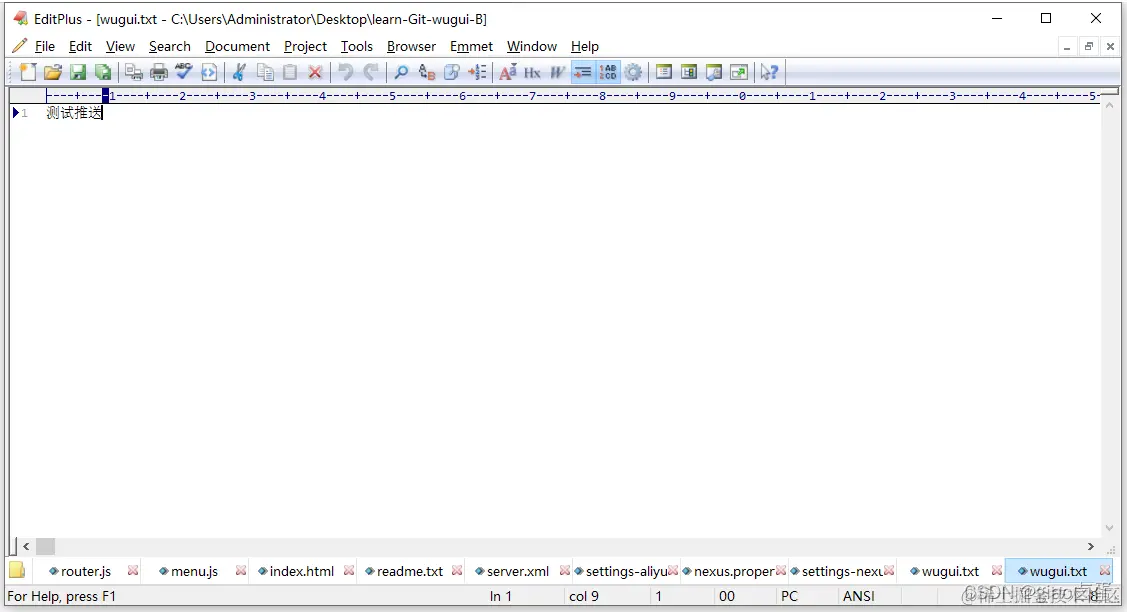Open the Document menu

(x=237, y=46)
